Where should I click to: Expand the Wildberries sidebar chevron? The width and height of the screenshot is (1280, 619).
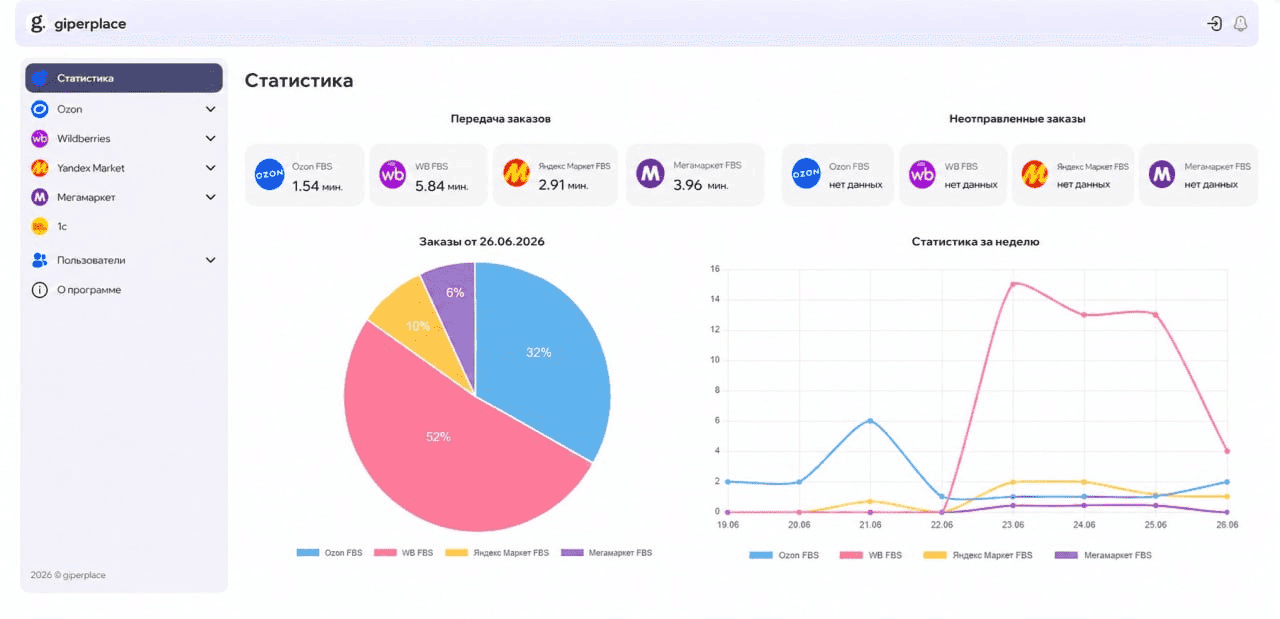[x=211, y=139]
